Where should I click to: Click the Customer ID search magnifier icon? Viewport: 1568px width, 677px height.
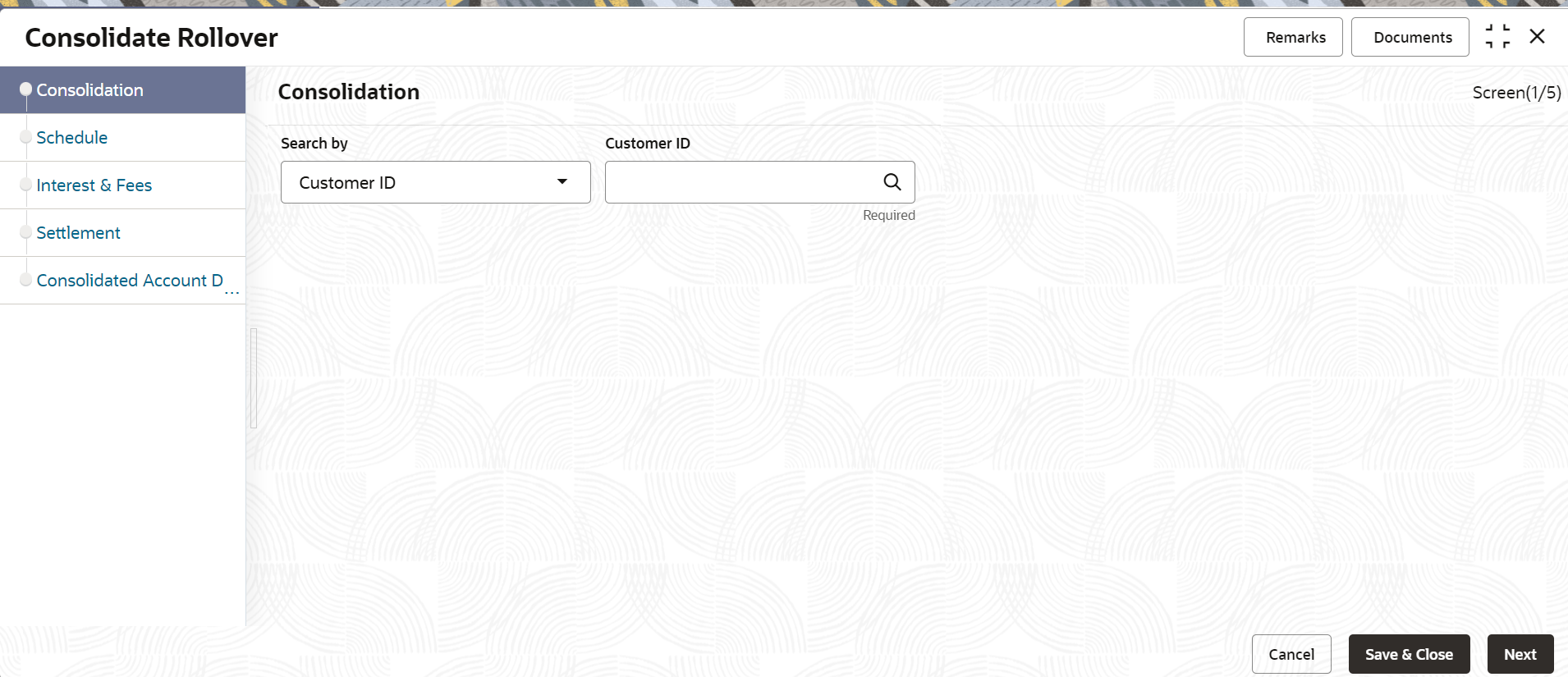[892, 182]
